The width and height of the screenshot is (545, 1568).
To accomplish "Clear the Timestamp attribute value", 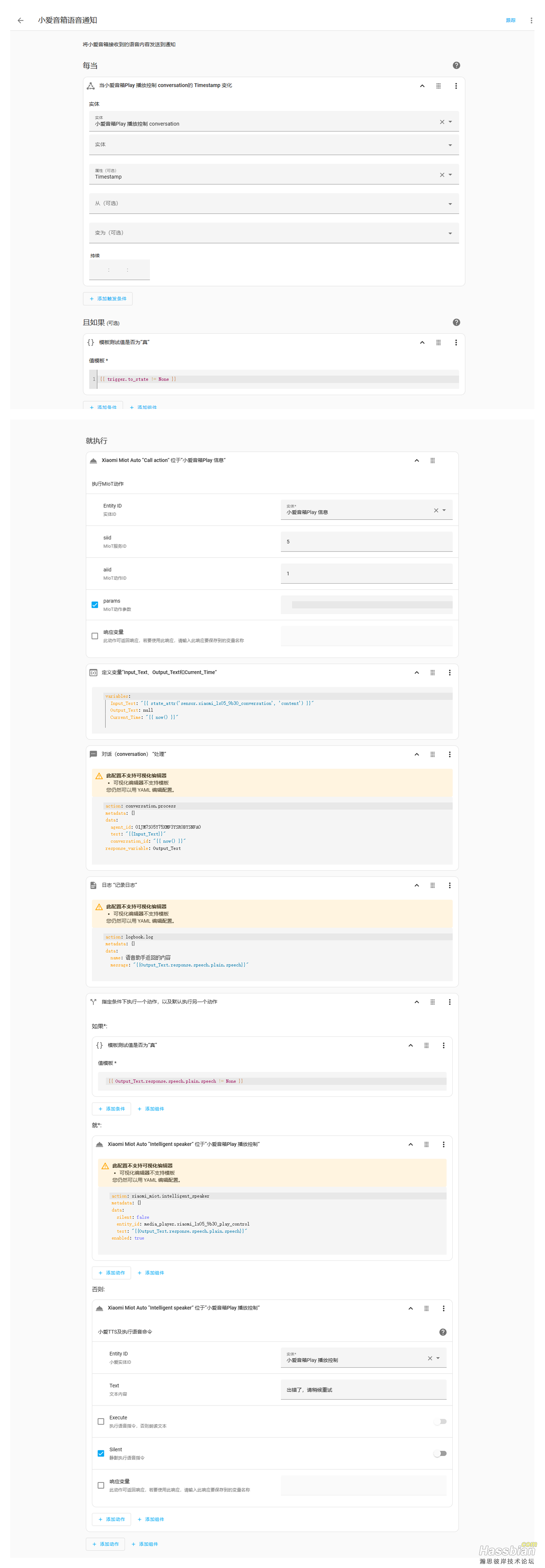I will click(442, 175).
